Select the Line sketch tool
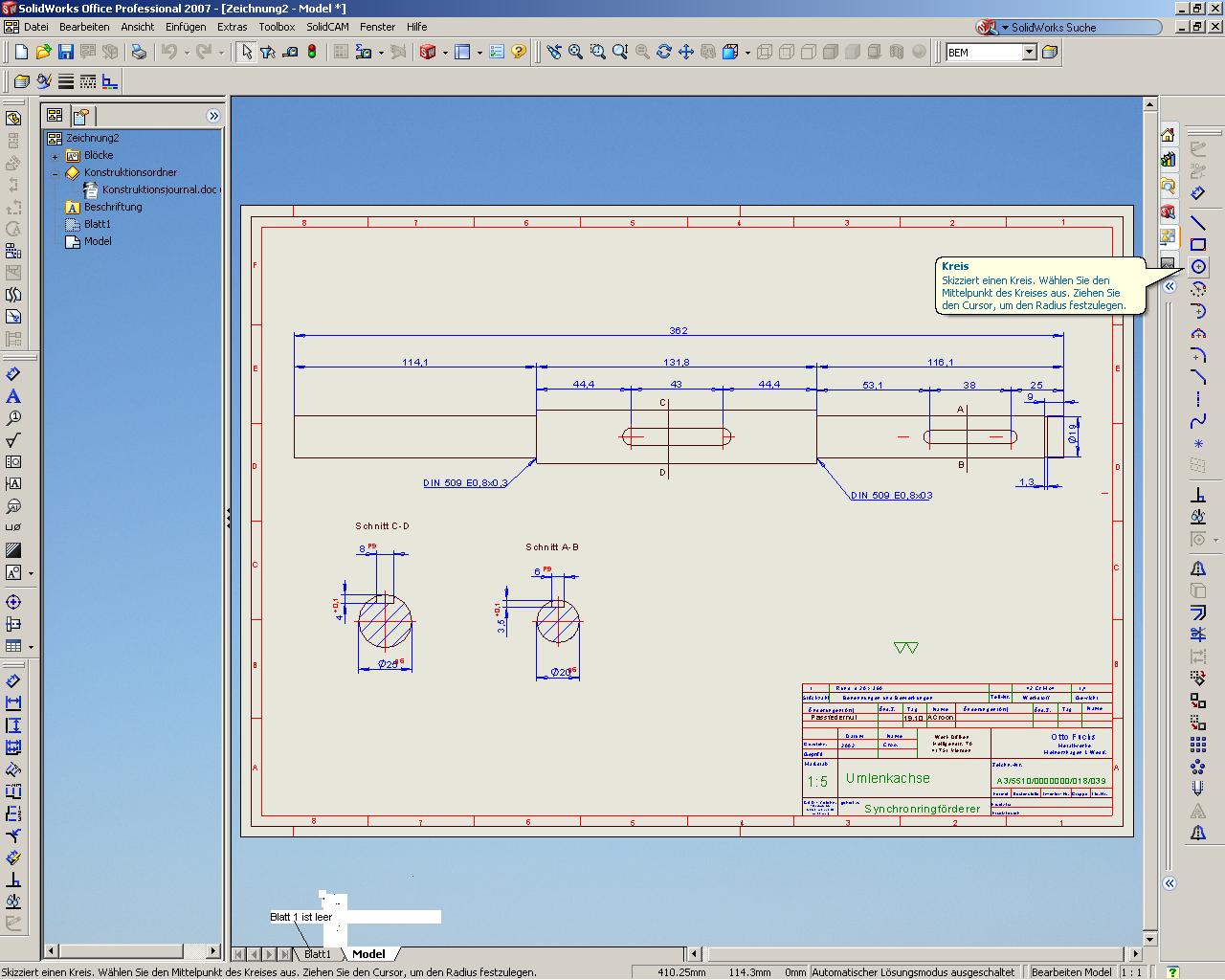Image resolution: width=1225 pixels, height=980 pixels. (x=1198, y=223)
